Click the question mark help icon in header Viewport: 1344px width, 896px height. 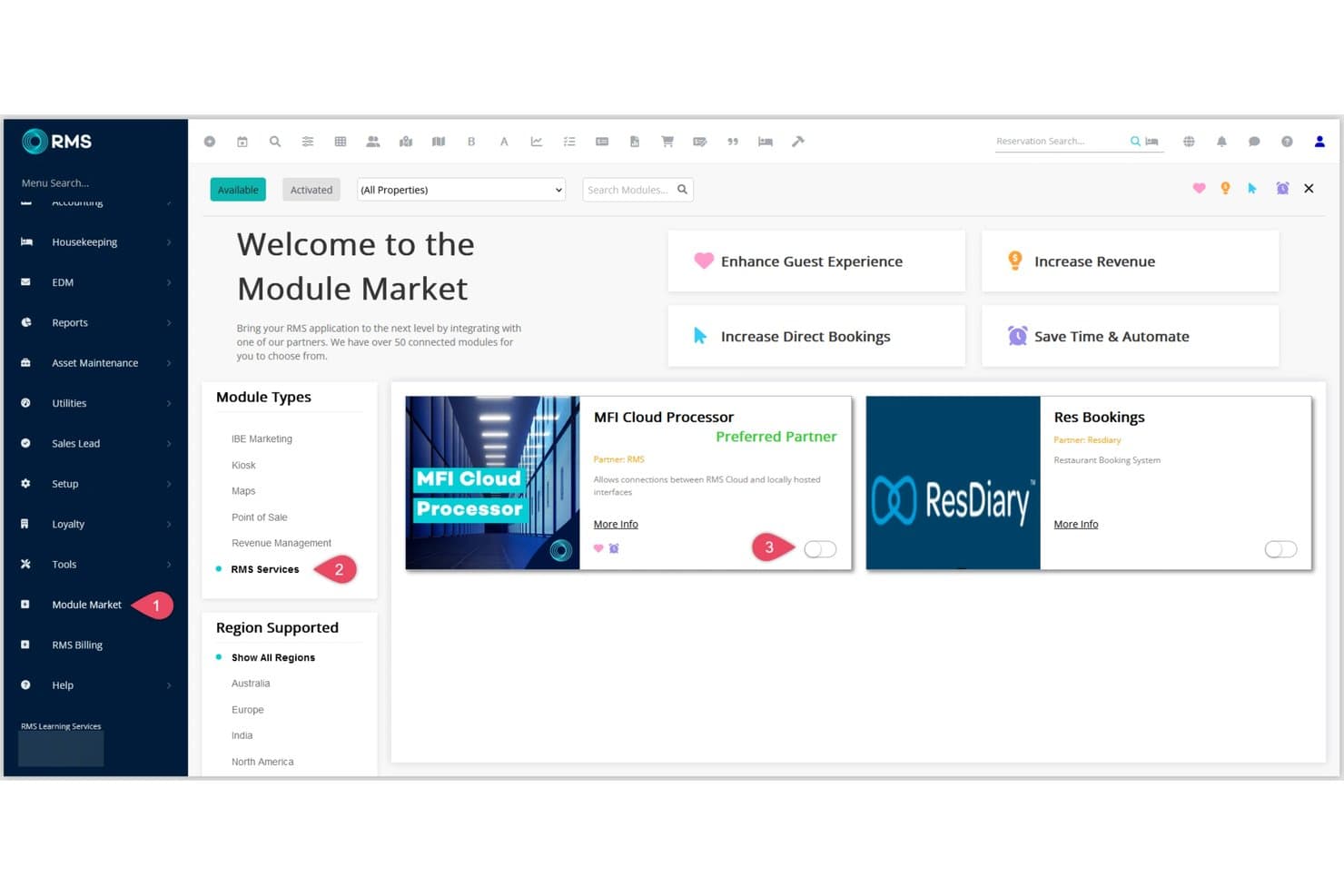pyautogui.click(x=1287, y=142)
